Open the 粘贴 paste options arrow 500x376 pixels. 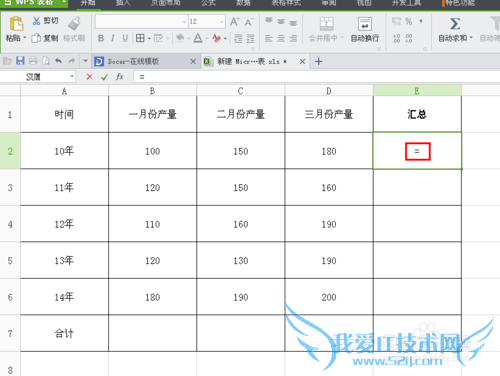(24, 38)
